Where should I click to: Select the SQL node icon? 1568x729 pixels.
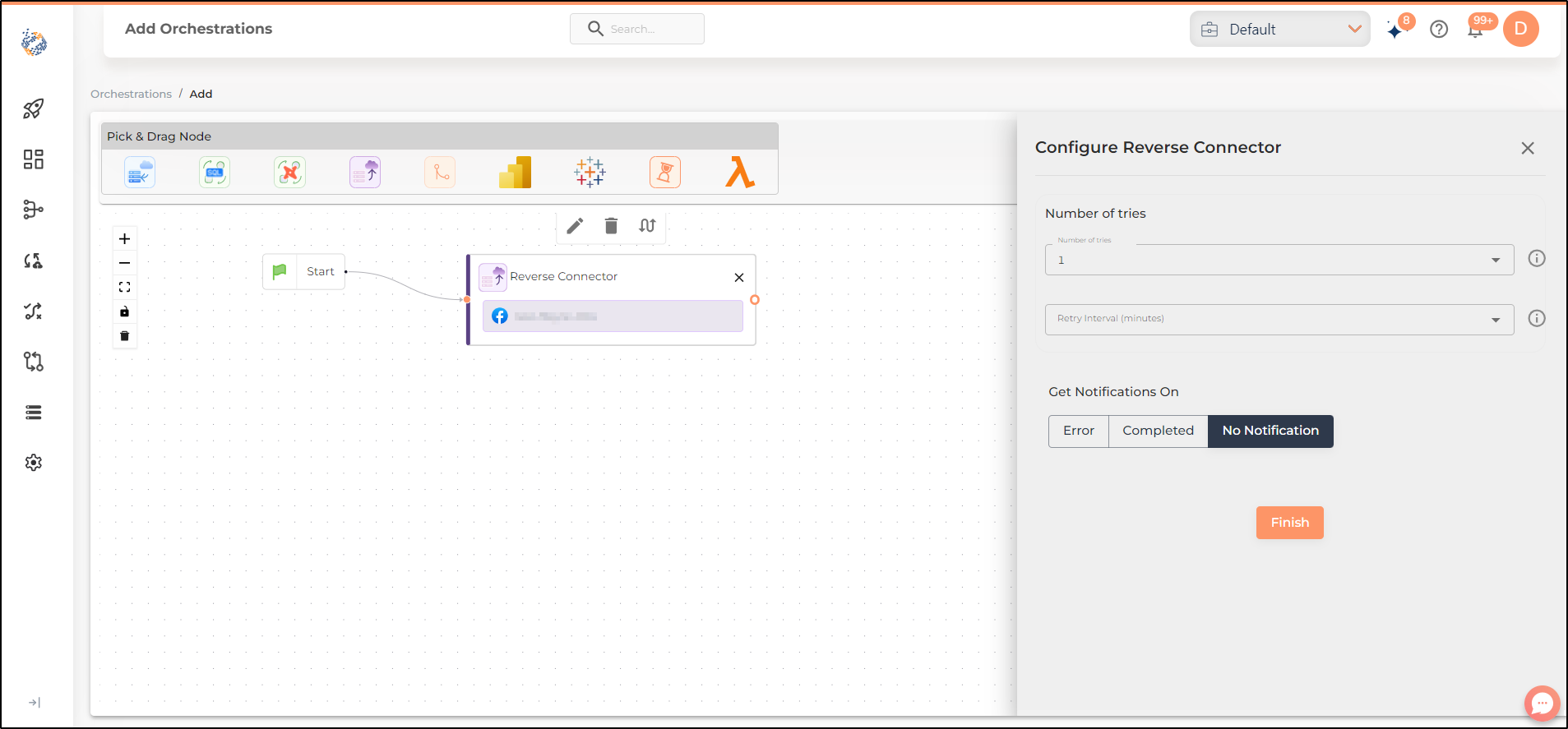click(x=215, y=173)
